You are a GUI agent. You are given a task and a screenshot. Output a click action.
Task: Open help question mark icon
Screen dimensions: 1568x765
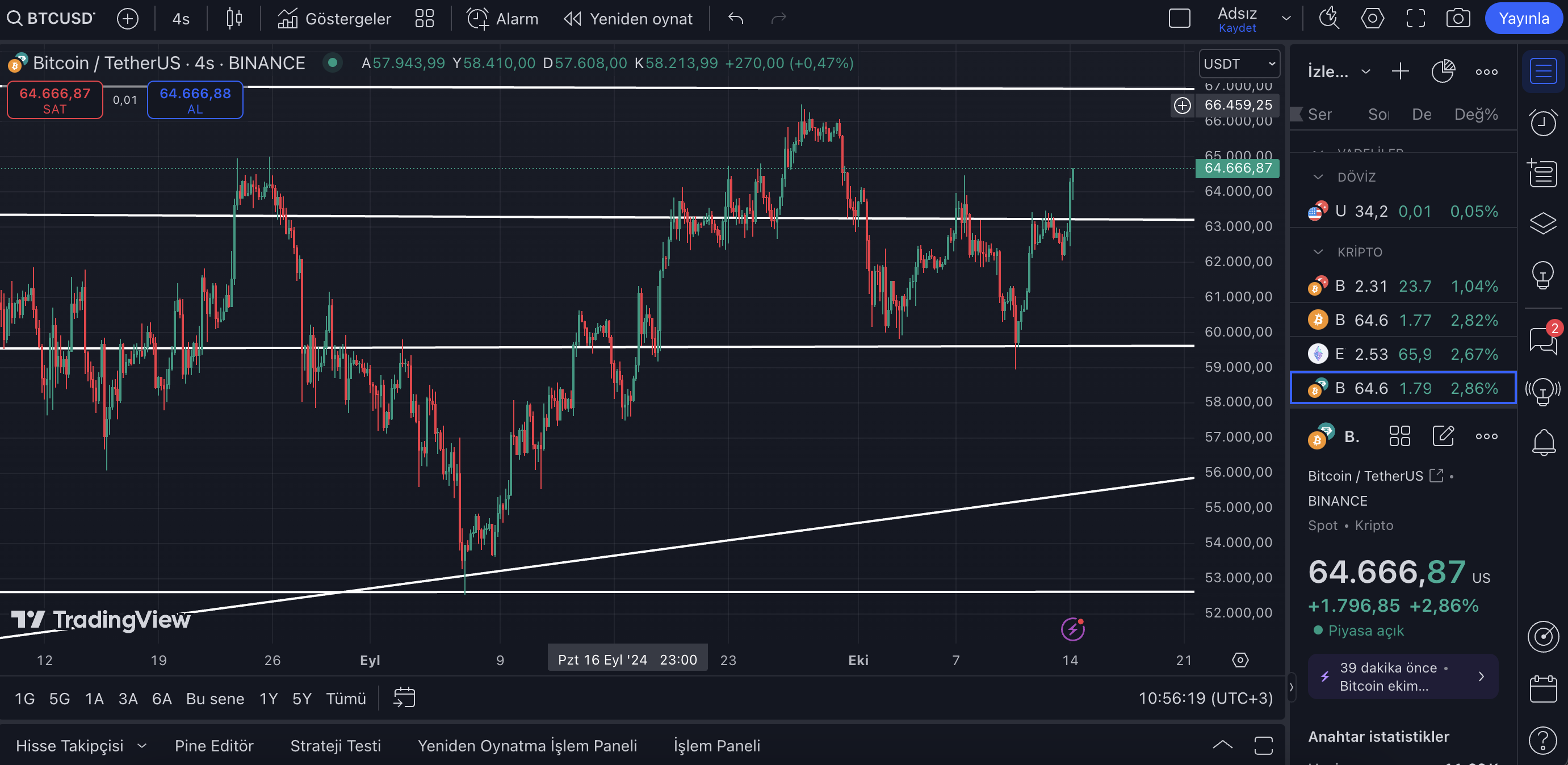(x=1543, y=740)
